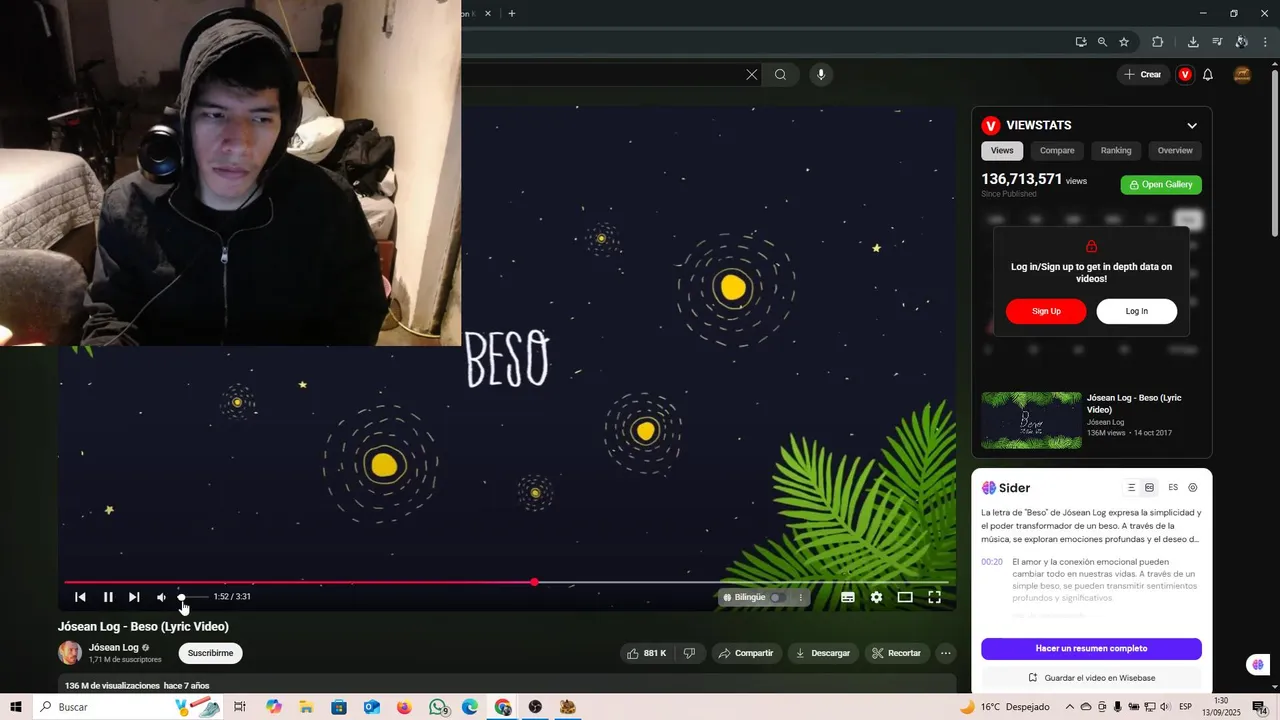Open the ViewStats red V icon in the header
The height and width of the screenshot is (720, 1280).
[1185, 74]
